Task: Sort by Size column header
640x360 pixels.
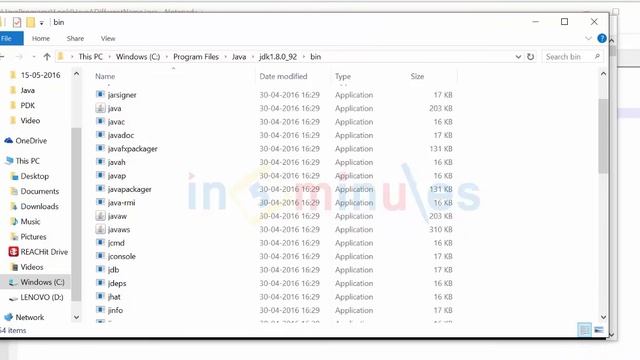Action: [x=417, y=76]
